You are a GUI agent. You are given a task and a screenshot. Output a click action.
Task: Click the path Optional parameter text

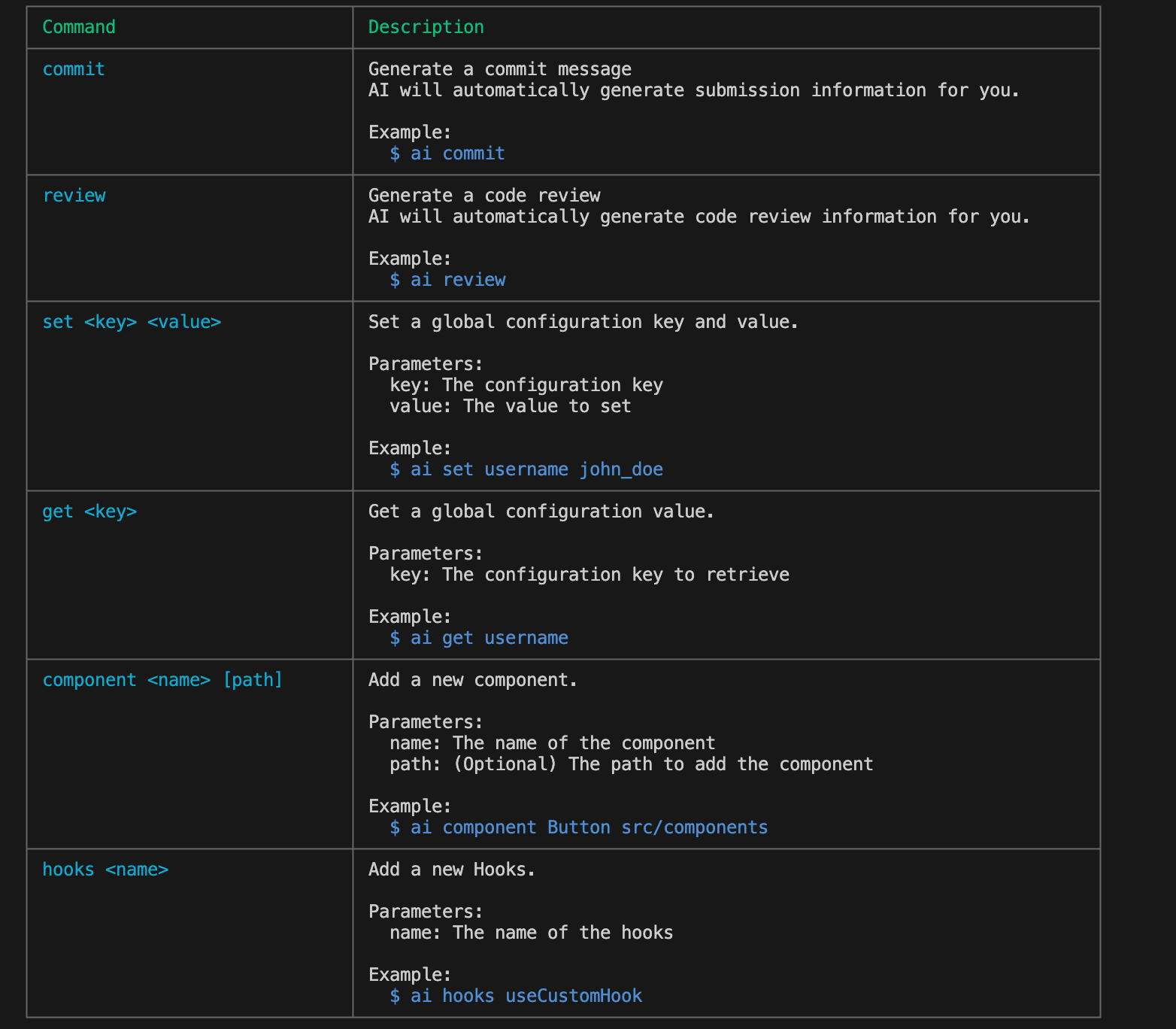coord(632,763)
